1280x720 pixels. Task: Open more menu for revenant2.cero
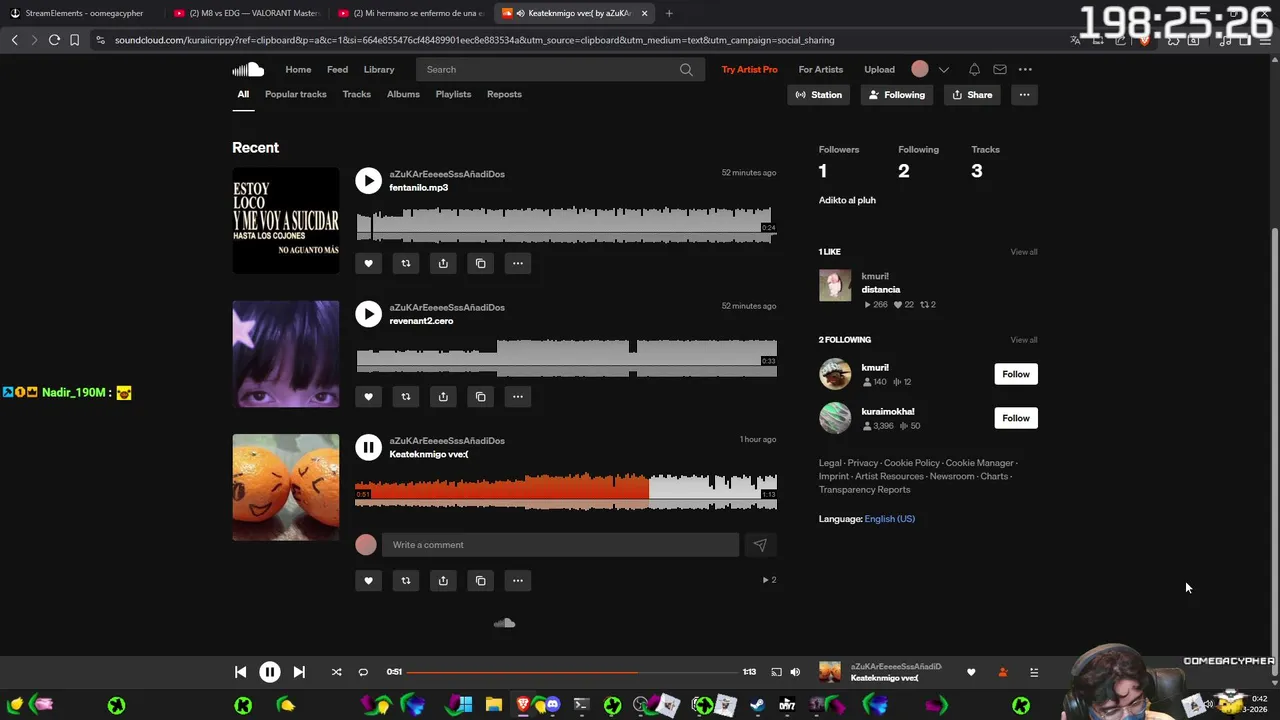pos(518,397)
